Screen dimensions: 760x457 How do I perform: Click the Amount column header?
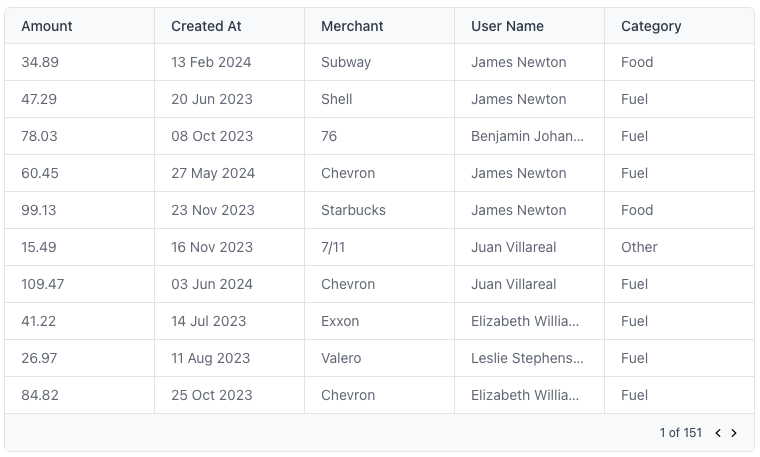tap(79, 26)
